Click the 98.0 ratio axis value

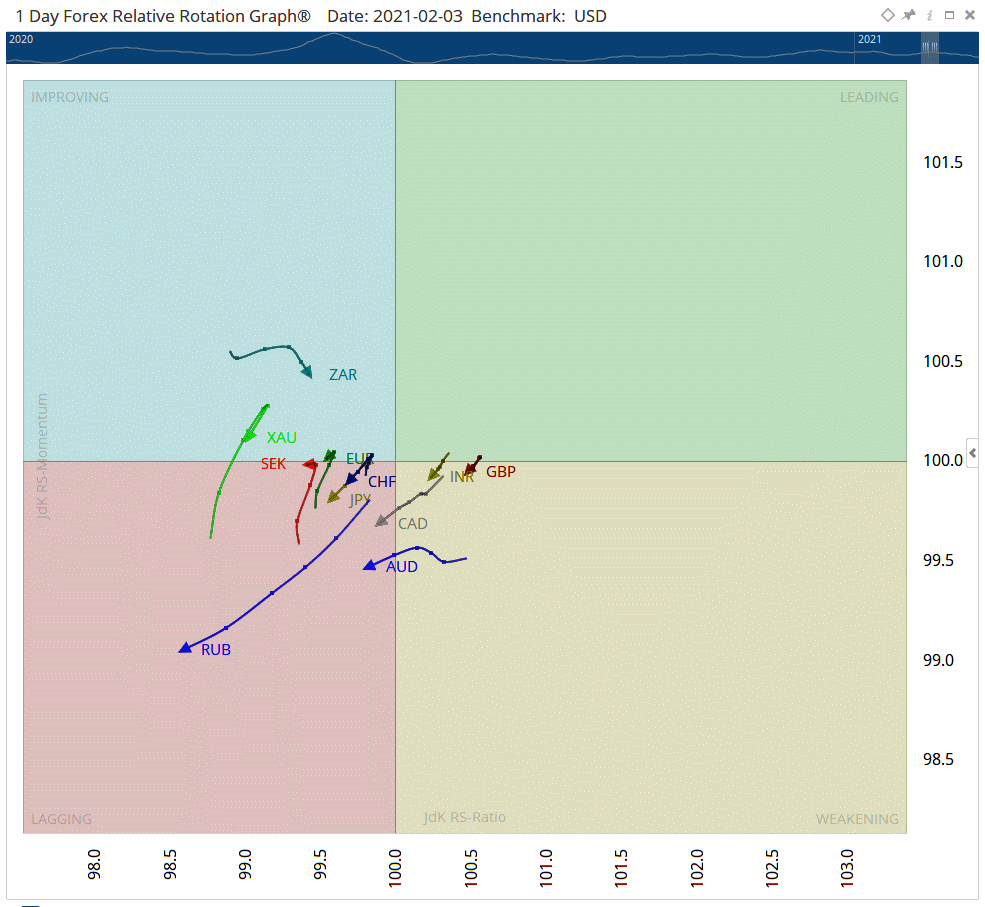pos(94,864)
